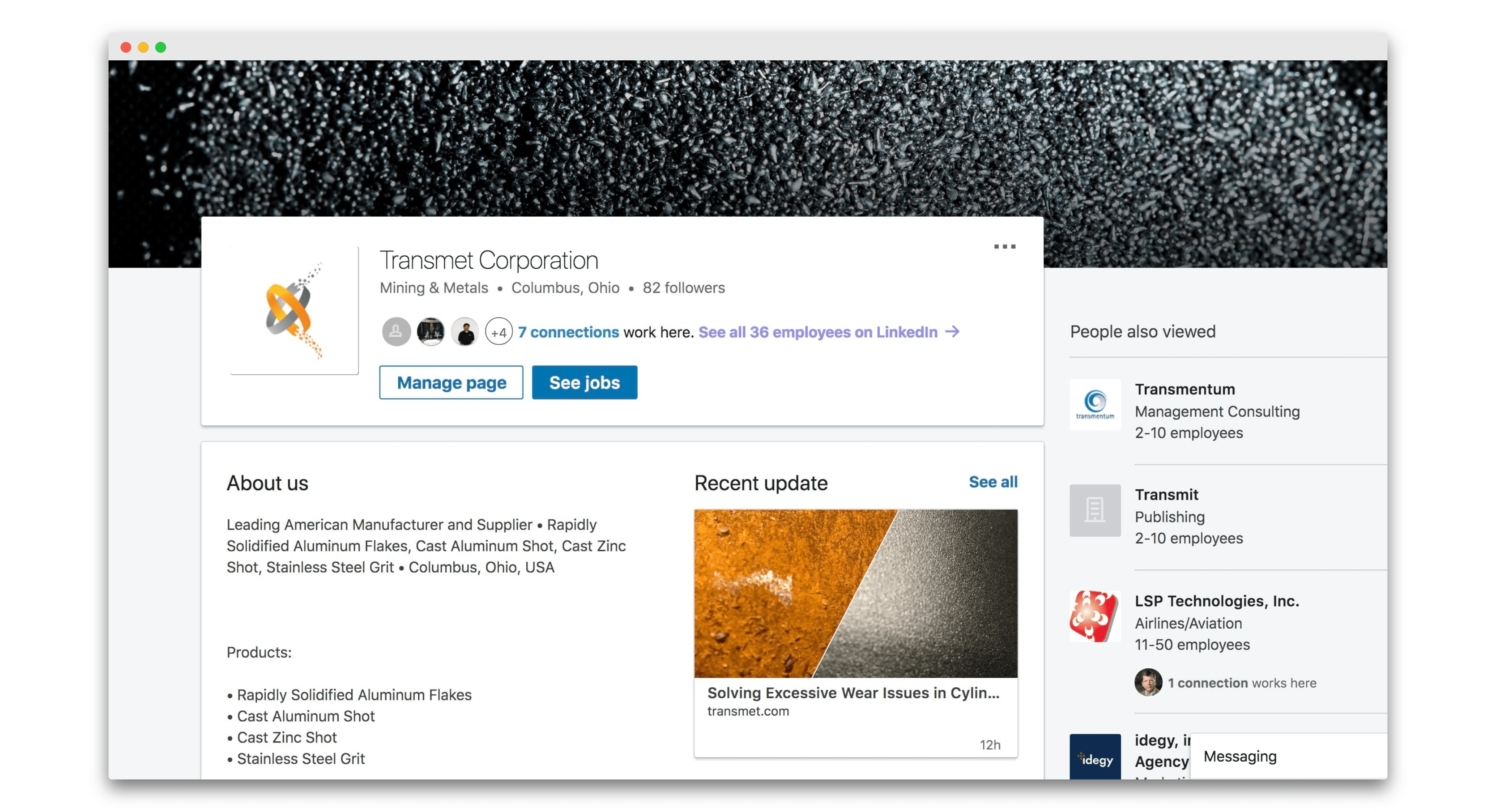Click the yellow window minimize button
Viewport: 1496px width, 812px height.
[x=143, y=47]
